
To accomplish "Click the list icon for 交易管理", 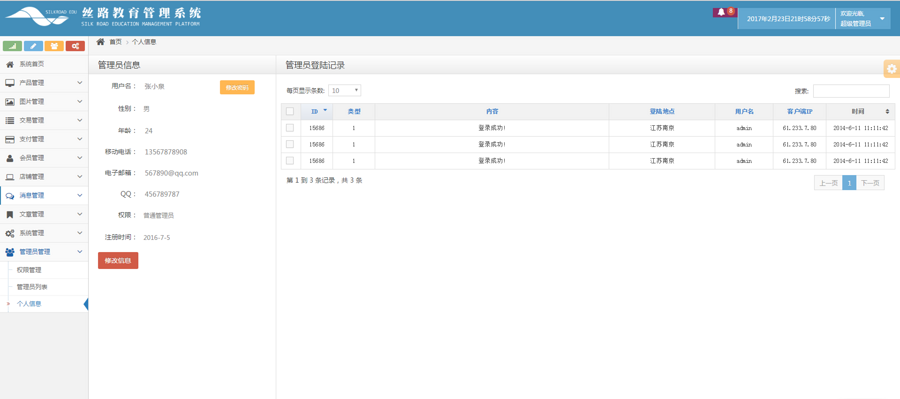I will pyautogui.click(x=10, y=121).
